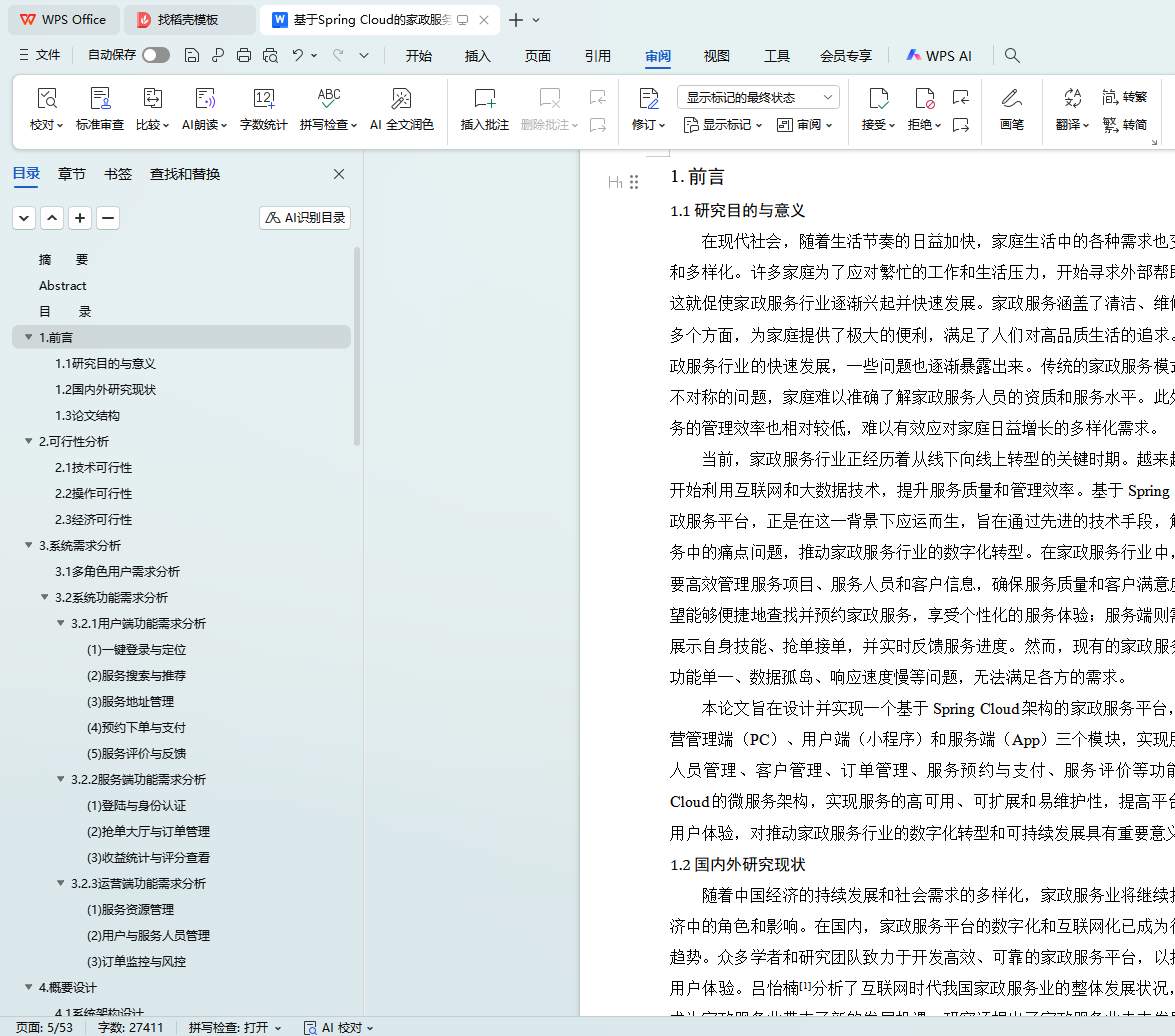Click the 插入批注 insert comment icon
The width and height of the screenshot is (1175, 1036).
click(484, 99)
